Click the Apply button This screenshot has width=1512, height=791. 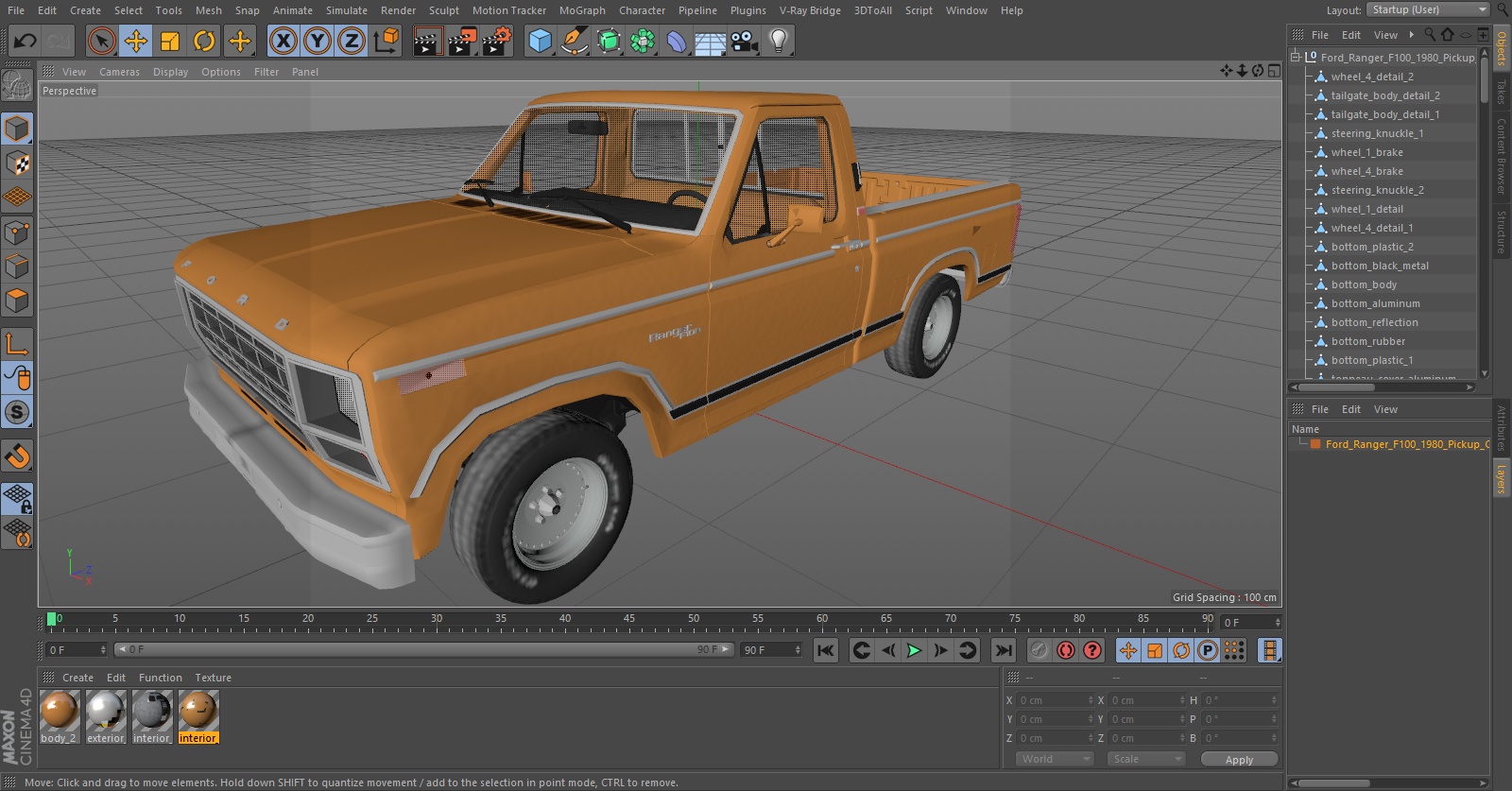(1239, 759)
